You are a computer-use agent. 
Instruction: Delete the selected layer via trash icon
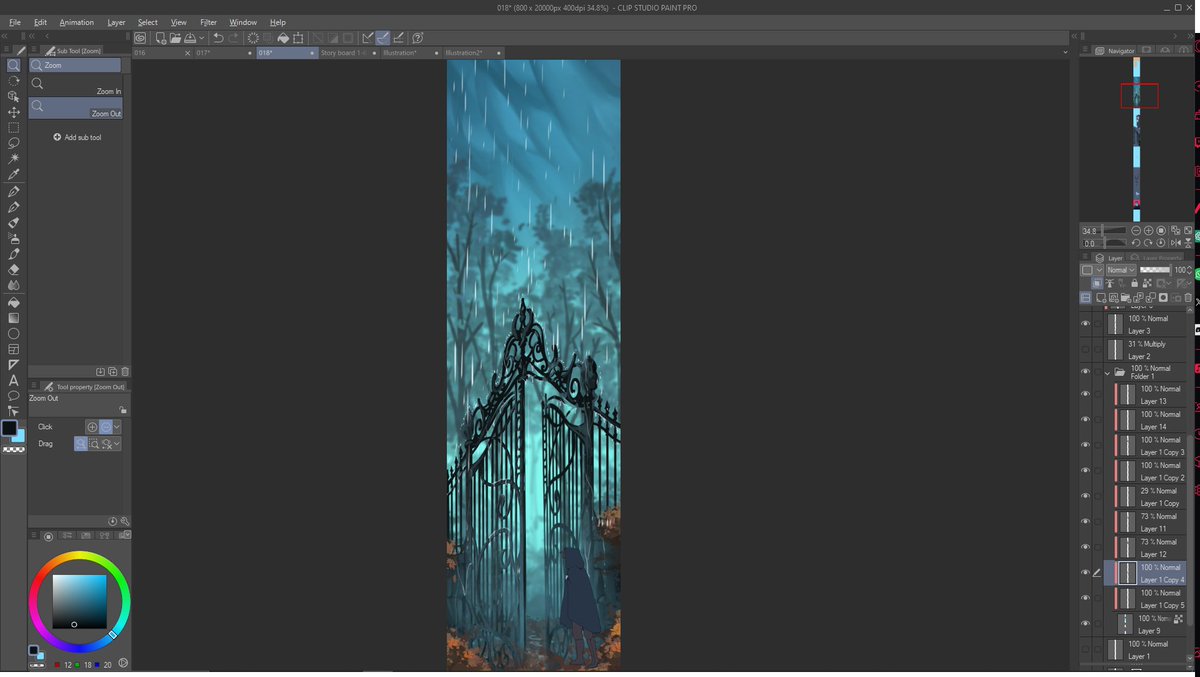pos(1188,297)
